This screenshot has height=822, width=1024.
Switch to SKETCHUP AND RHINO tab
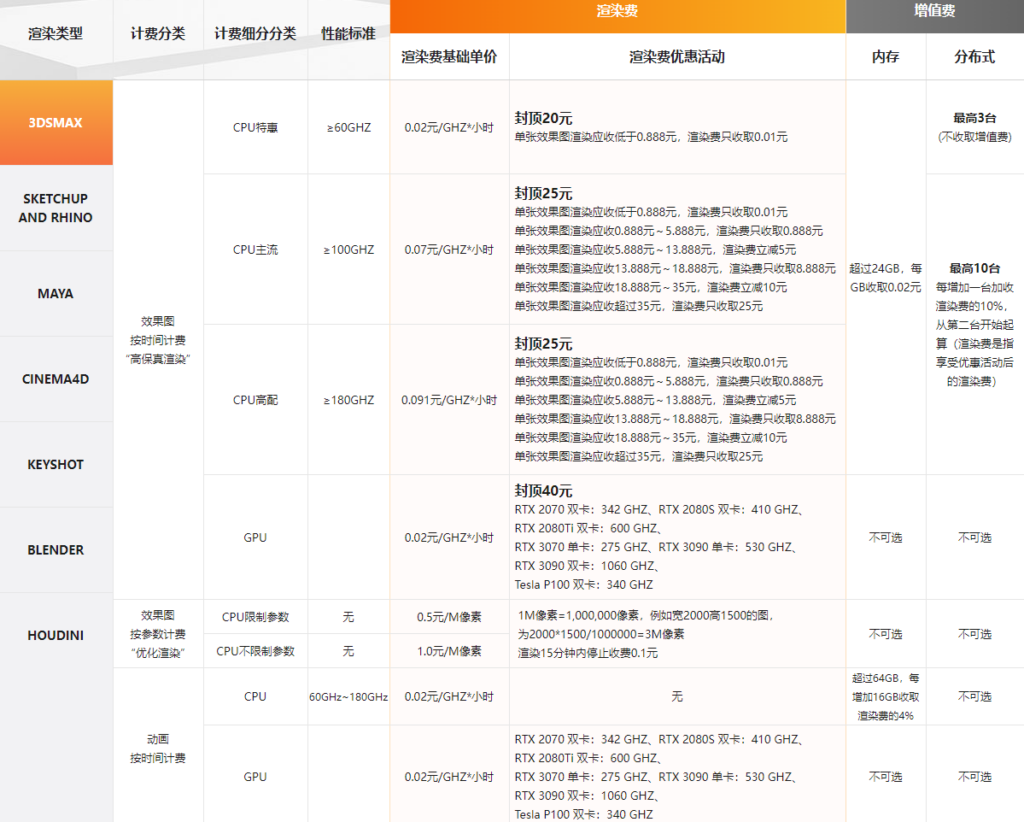point(56,208)
